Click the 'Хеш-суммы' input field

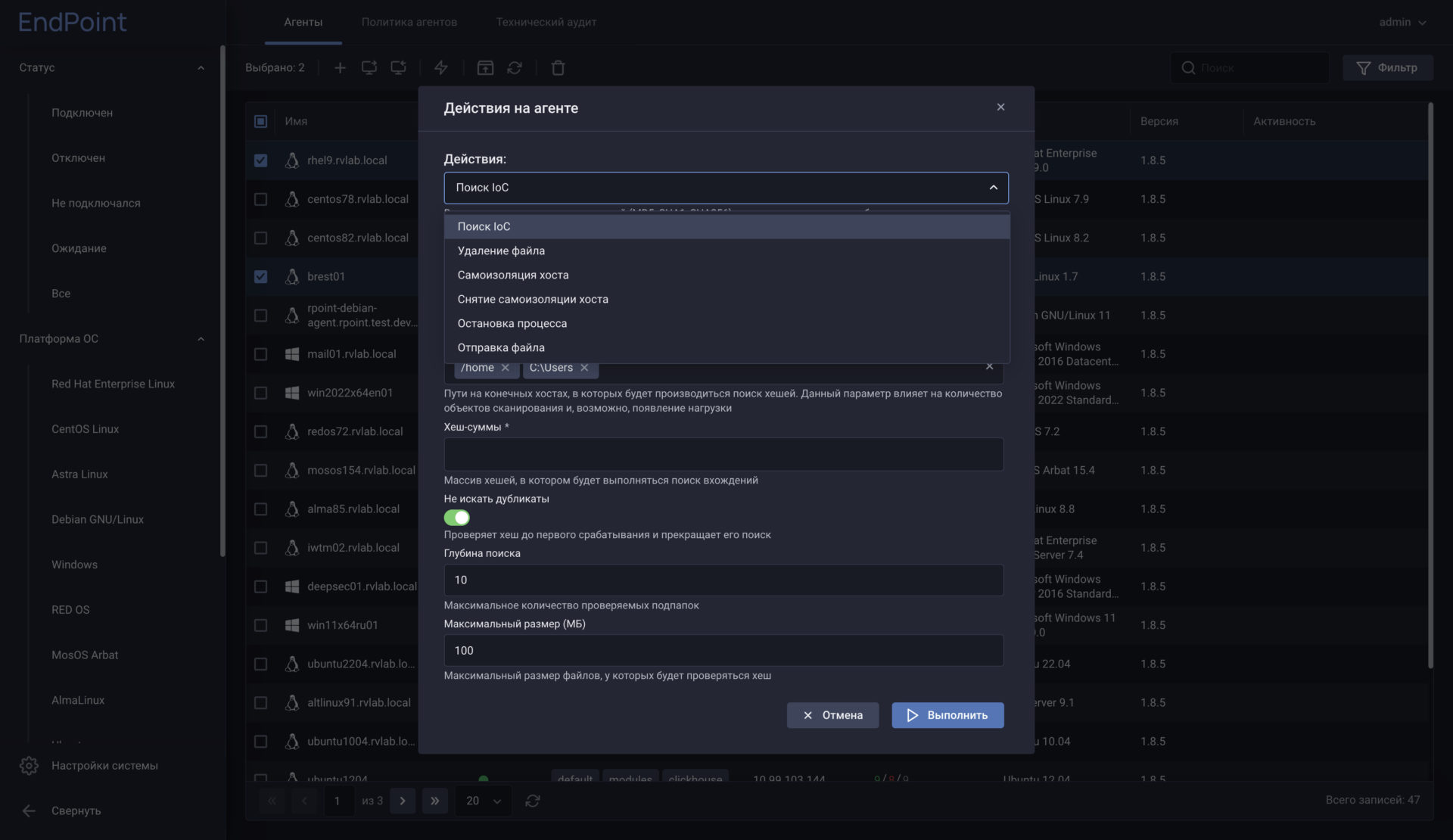click(723, 454)
